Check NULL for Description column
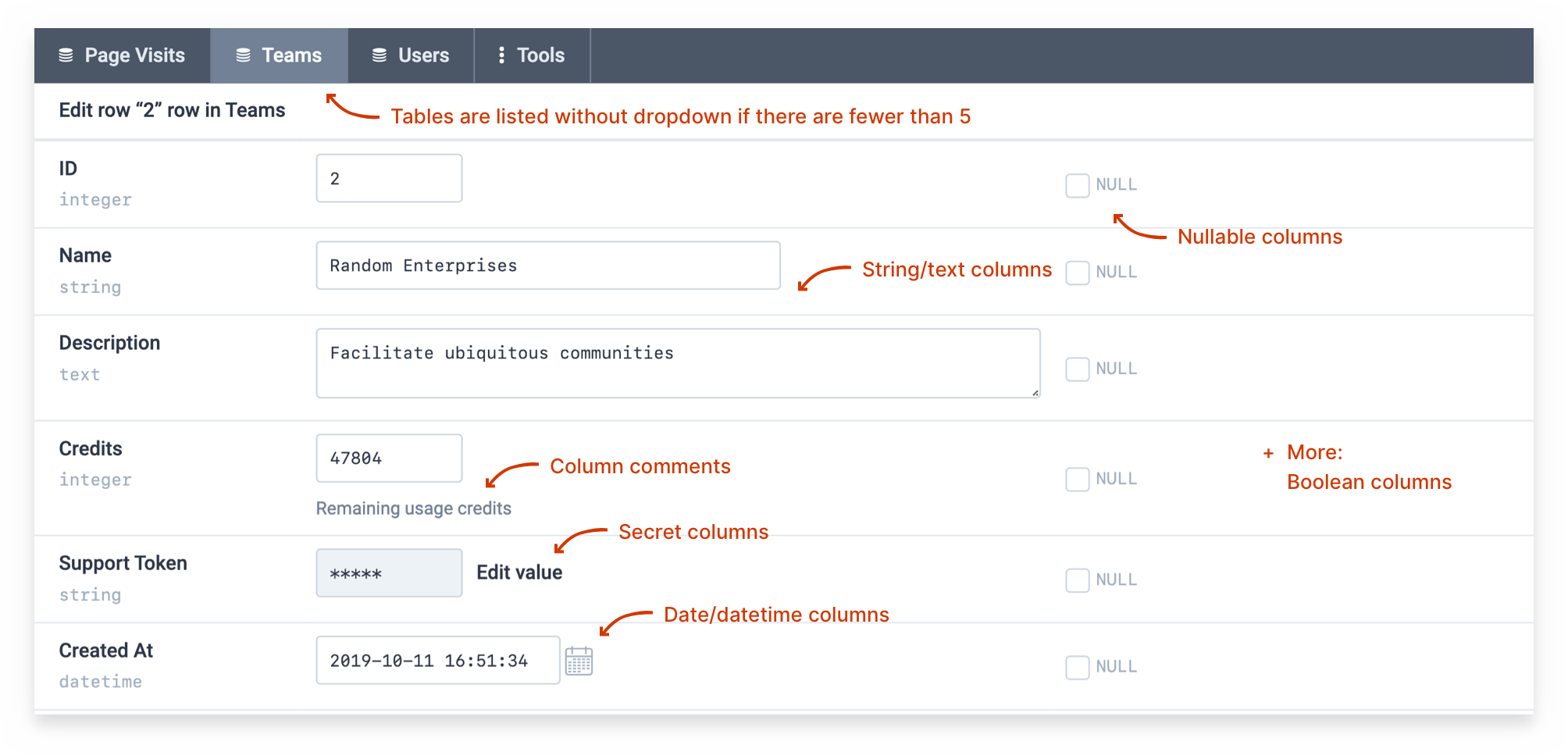This screenshot has width=1568, height=756. (1078, 369)
